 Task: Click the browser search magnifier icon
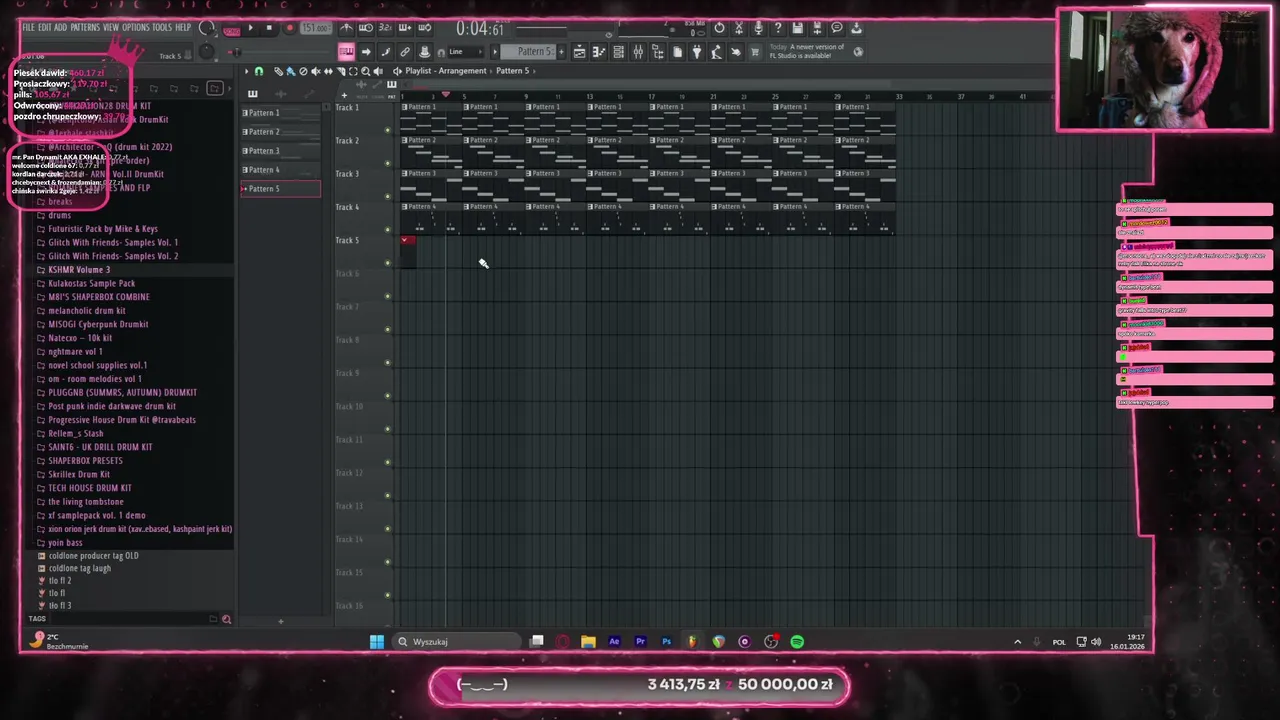click(x=226, y=619)
